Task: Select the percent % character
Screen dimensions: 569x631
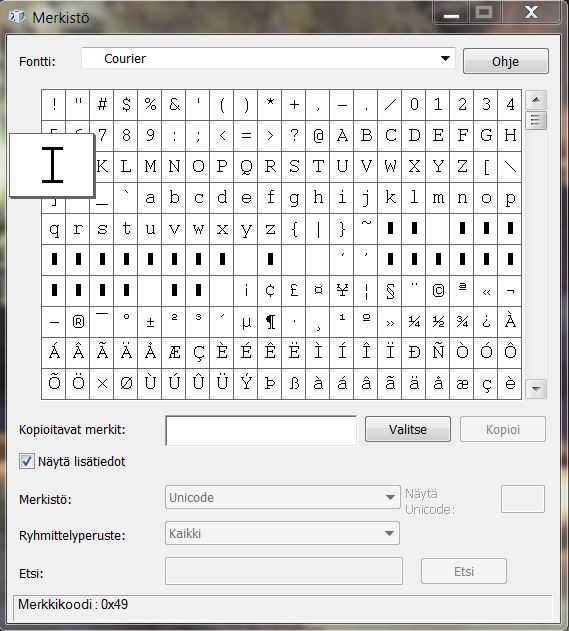Action: point(150,105)
